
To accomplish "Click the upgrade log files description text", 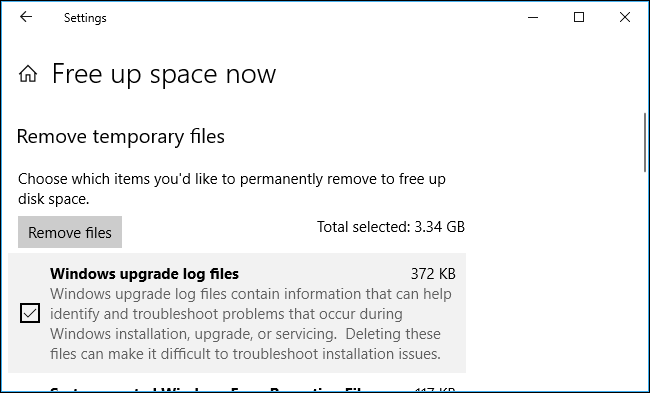I will click(251, 324).
